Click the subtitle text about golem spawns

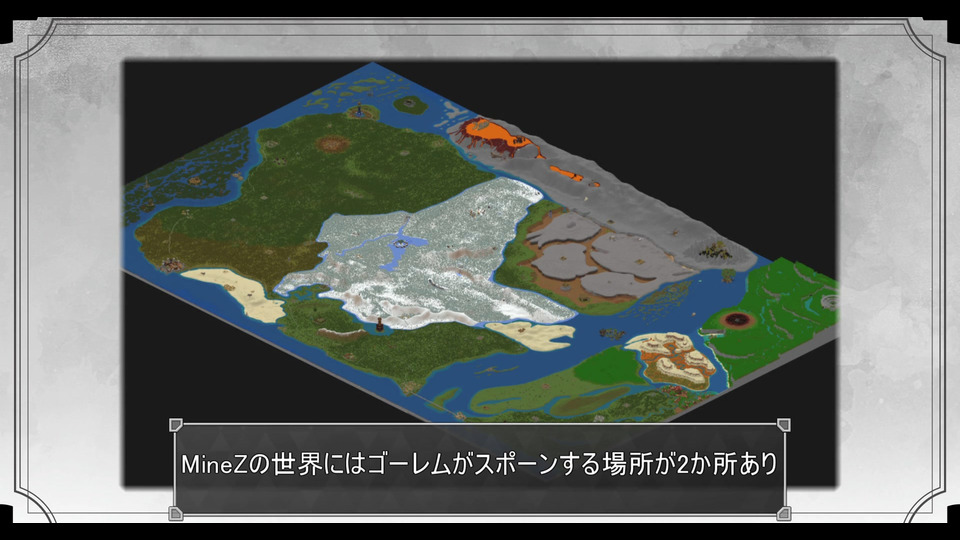(x=479, y=464)
